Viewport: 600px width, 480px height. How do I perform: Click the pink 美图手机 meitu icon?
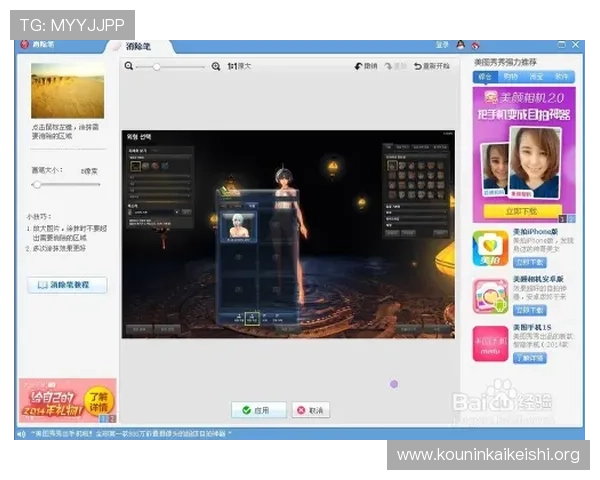pos(490,344)
